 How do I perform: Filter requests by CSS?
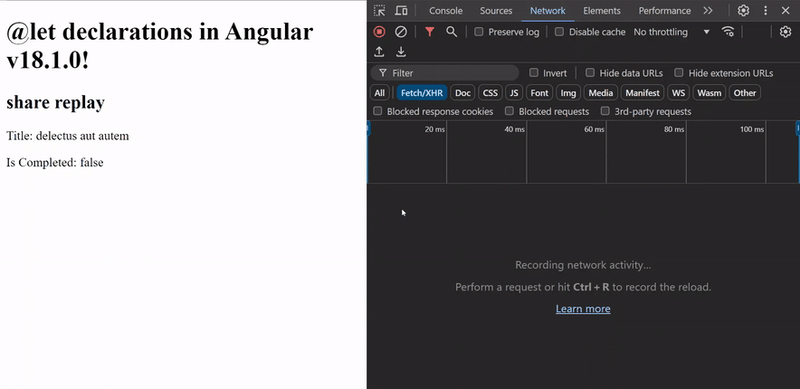(x=490, y=93)
